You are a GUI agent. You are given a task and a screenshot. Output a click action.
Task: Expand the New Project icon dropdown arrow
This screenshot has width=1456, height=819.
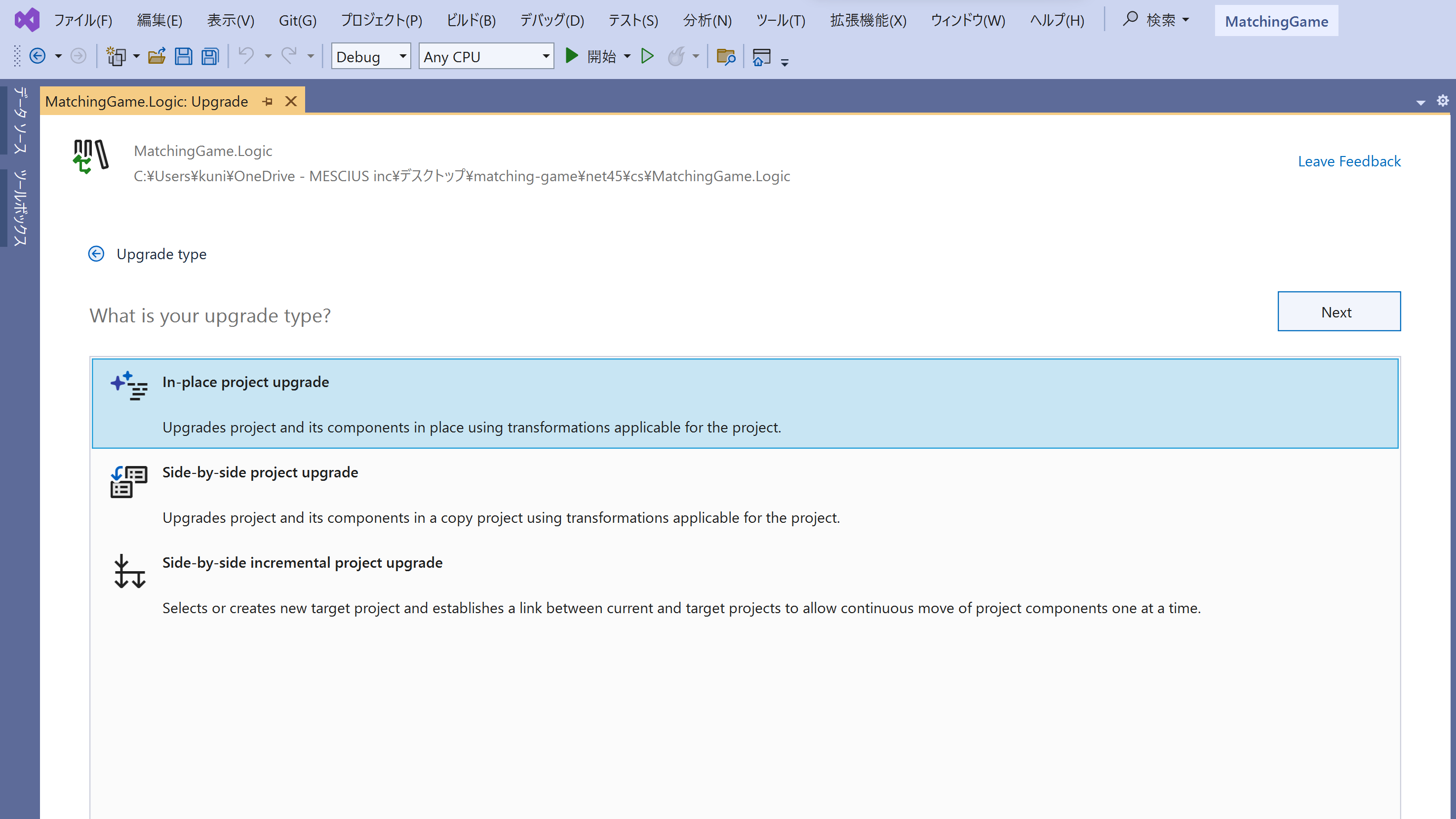[136, 56]
